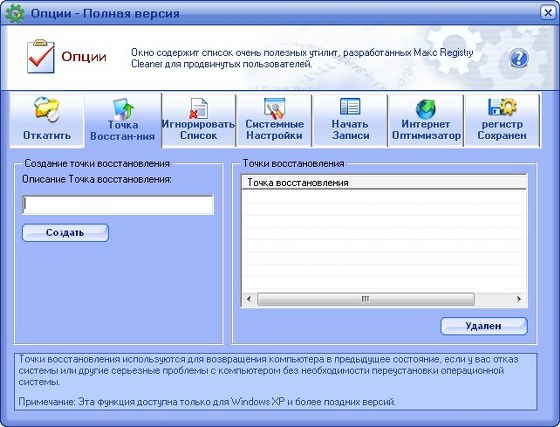The width and height of the screenshot is (560, 427).
Task: Close the Опции window
Action: (x=548, y=13)
